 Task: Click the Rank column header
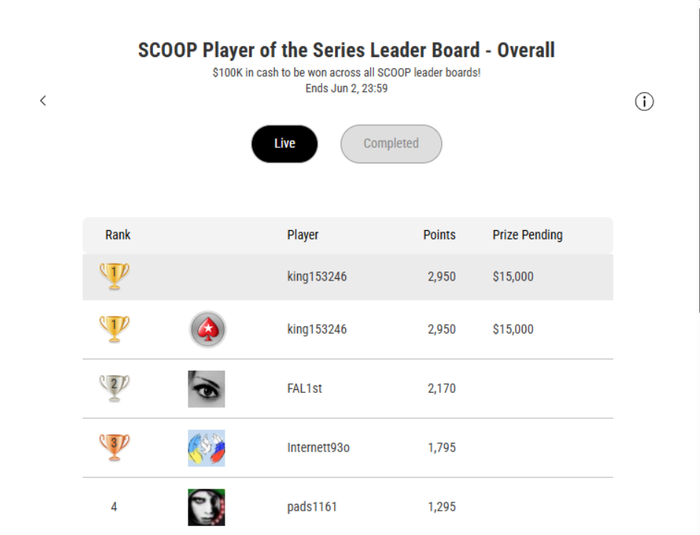pos(118,235)
